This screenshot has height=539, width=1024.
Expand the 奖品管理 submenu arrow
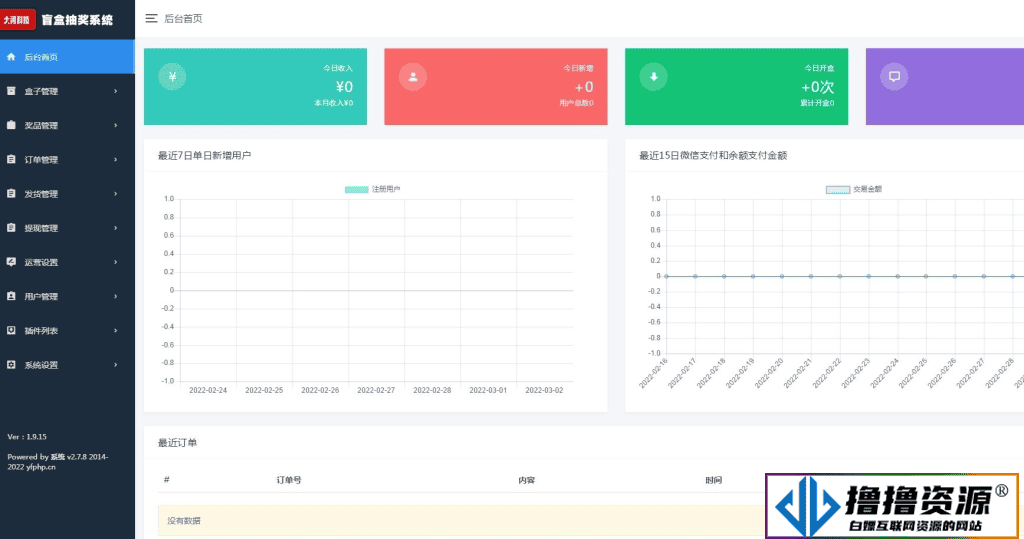pyautogui.click(x=116, y=125)
